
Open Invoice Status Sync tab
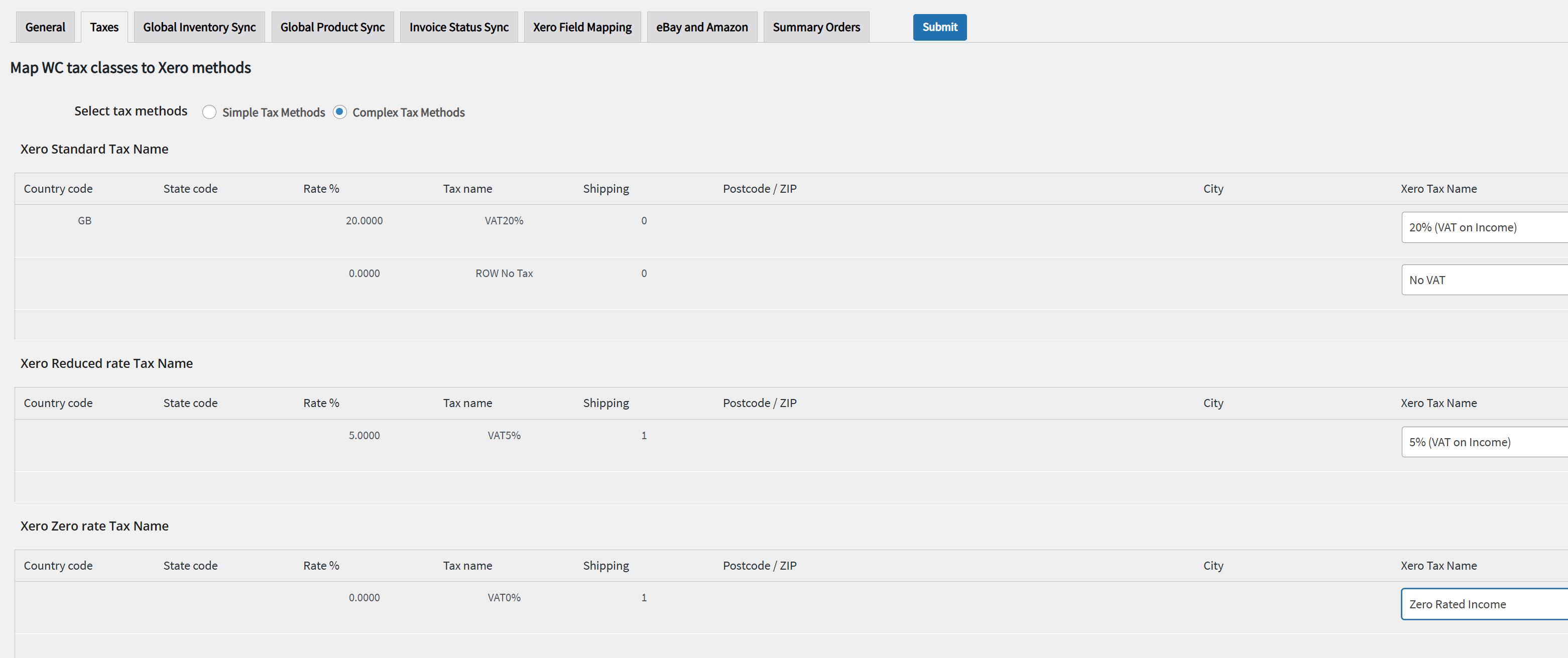(x=458, y=28)
